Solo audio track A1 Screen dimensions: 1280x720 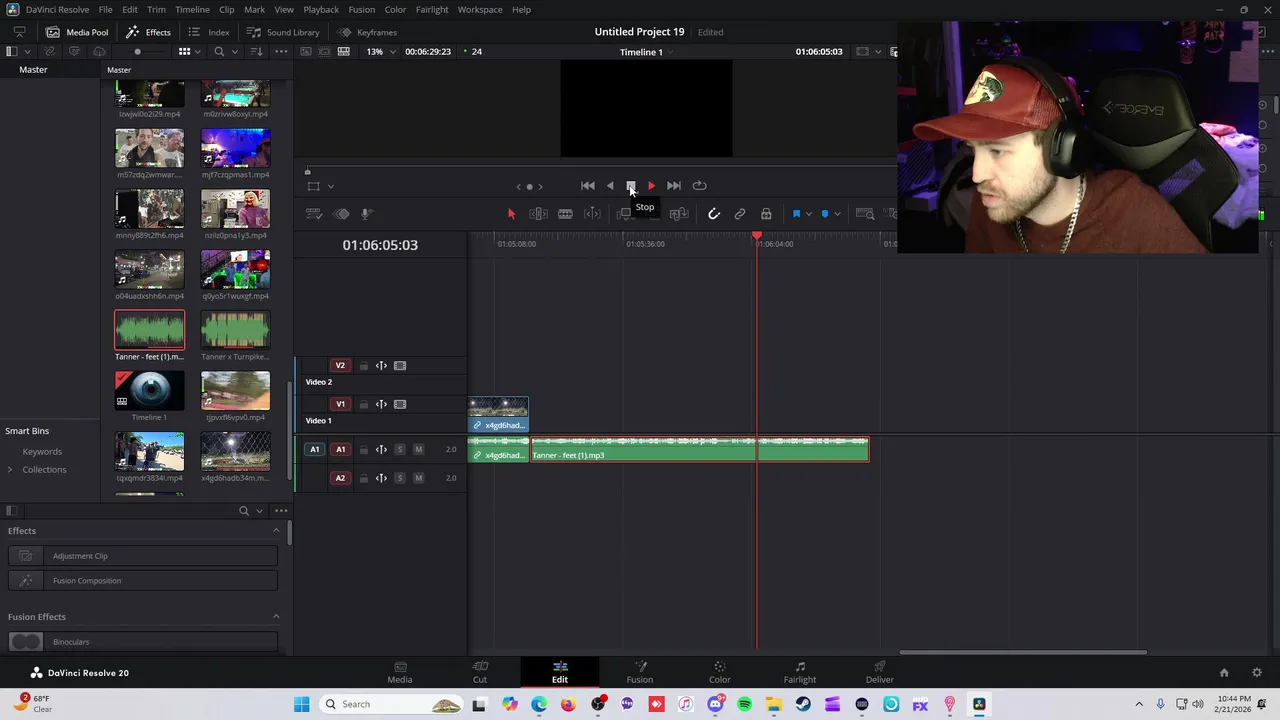400,449
